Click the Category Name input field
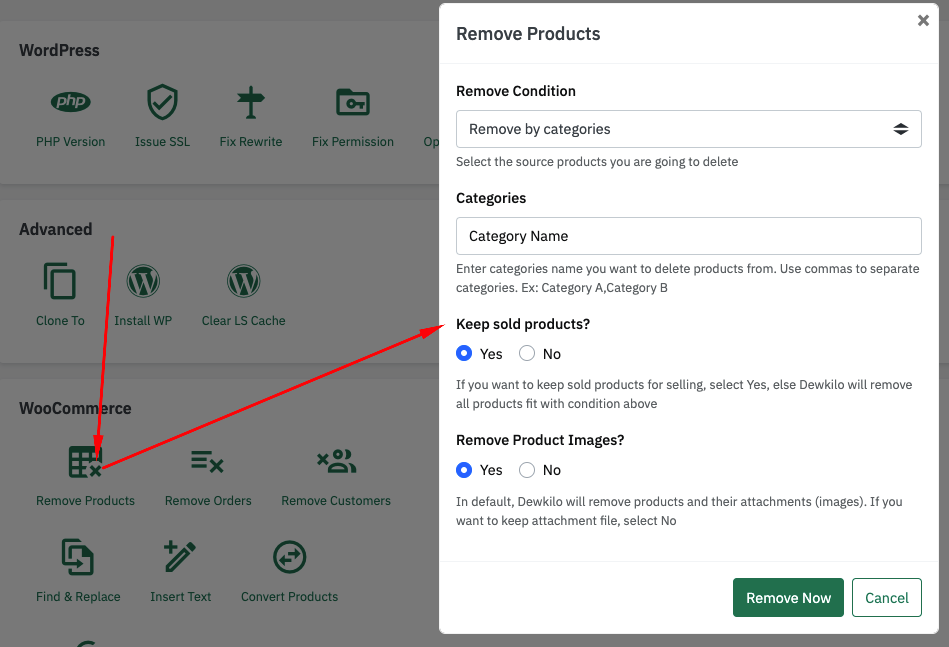This screenshot has width=949, height=647. point(689,236)
